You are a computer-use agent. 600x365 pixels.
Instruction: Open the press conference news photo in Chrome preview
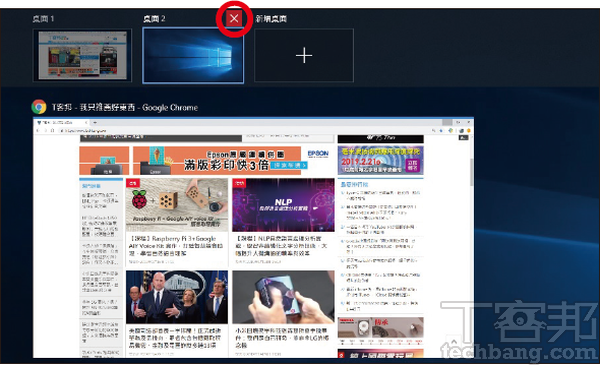tap(177, 297)
